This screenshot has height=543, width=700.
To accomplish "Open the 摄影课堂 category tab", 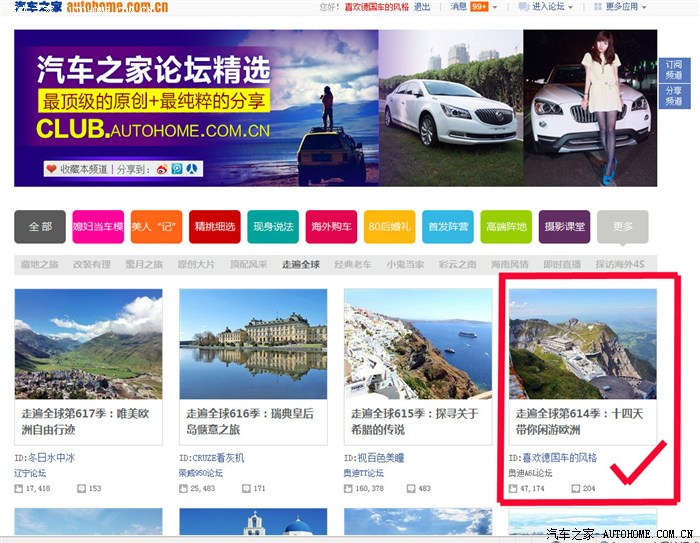I will [x=563, y=227].
